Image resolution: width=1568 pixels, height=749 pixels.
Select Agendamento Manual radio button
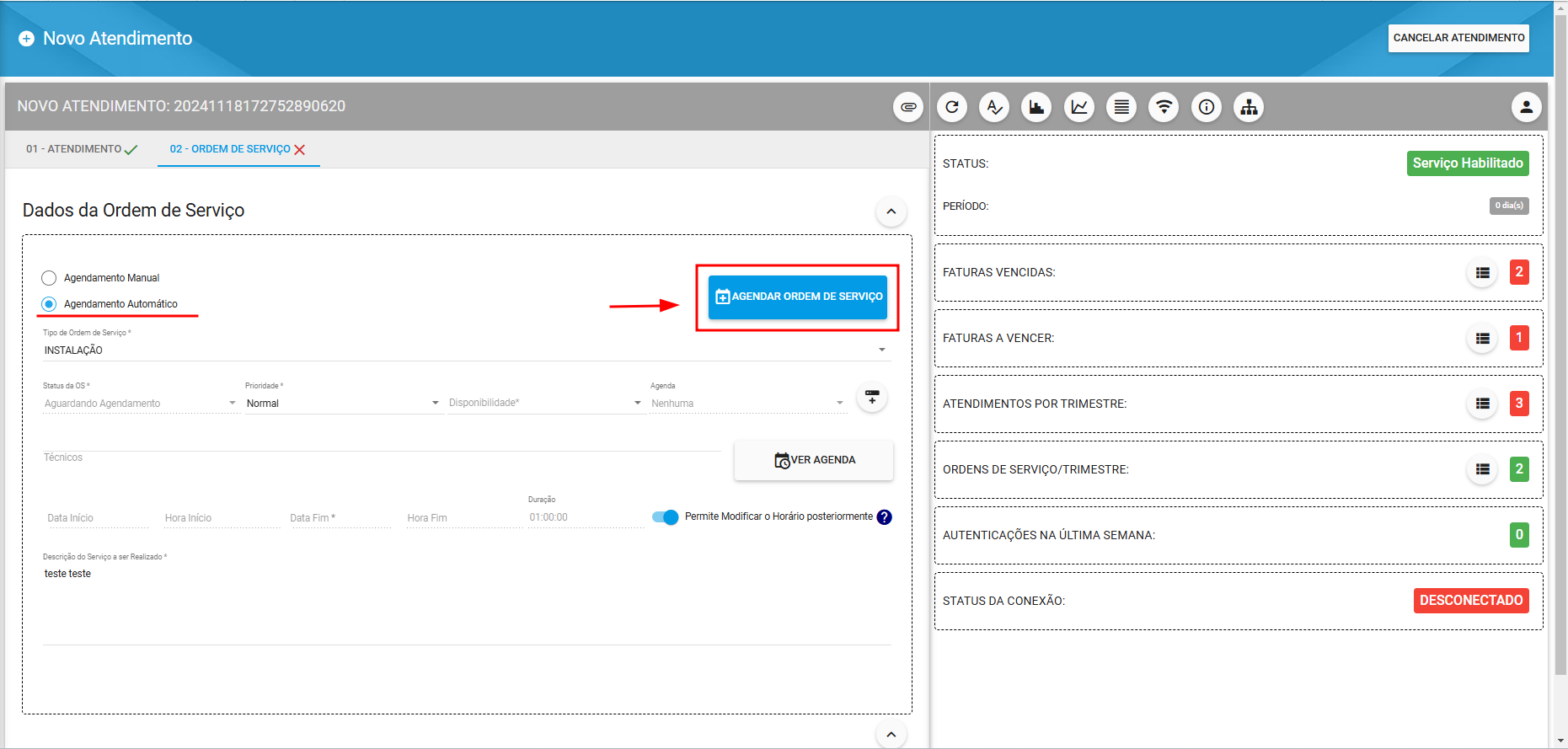pos(49,278)
